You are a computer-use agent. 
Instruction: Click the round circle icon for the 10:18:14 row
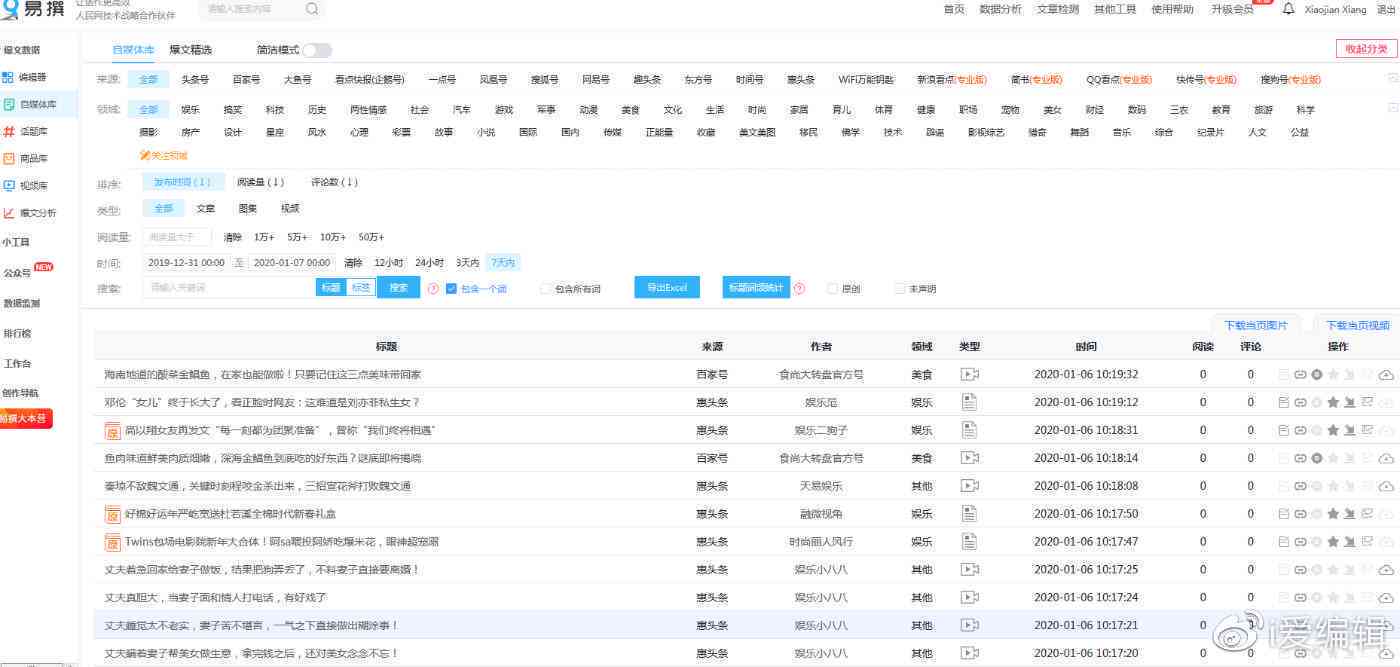pos(1317,458)
